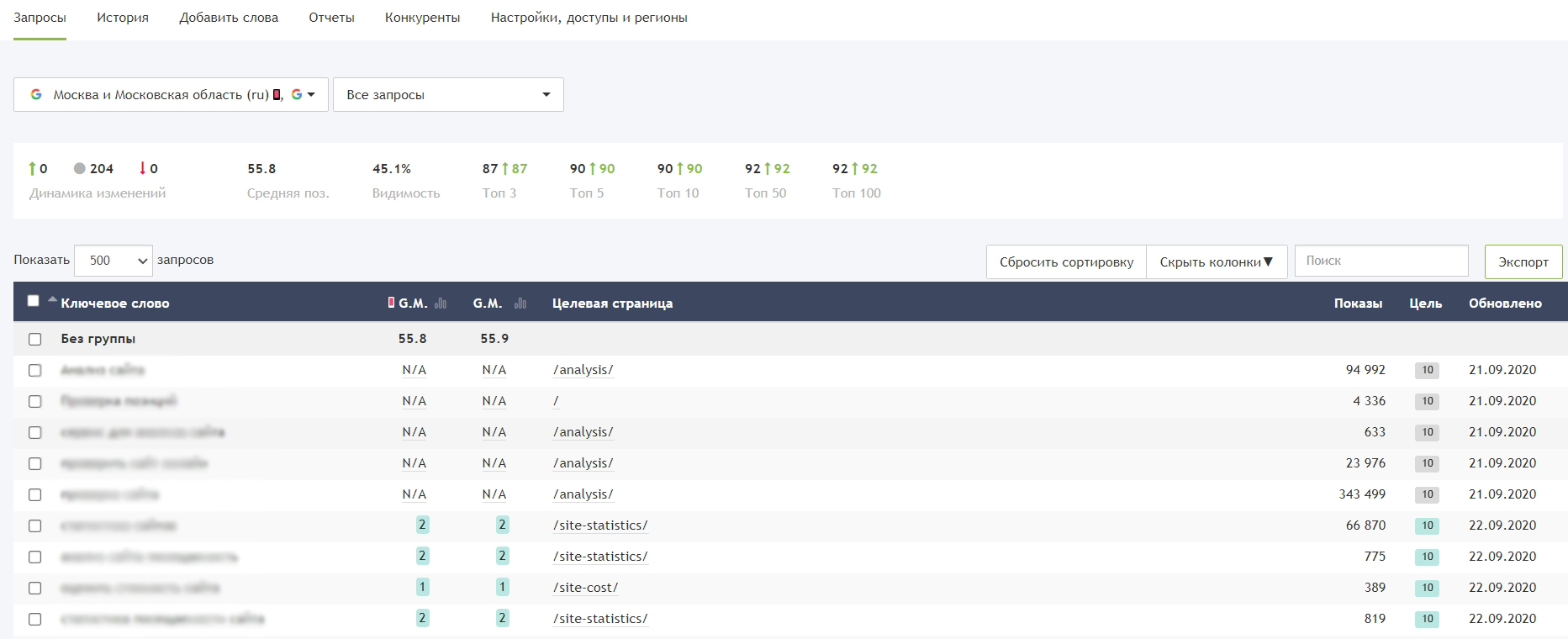
Task: Select checkbox for the /site-cost/ row
Action: tap(34, 589)
